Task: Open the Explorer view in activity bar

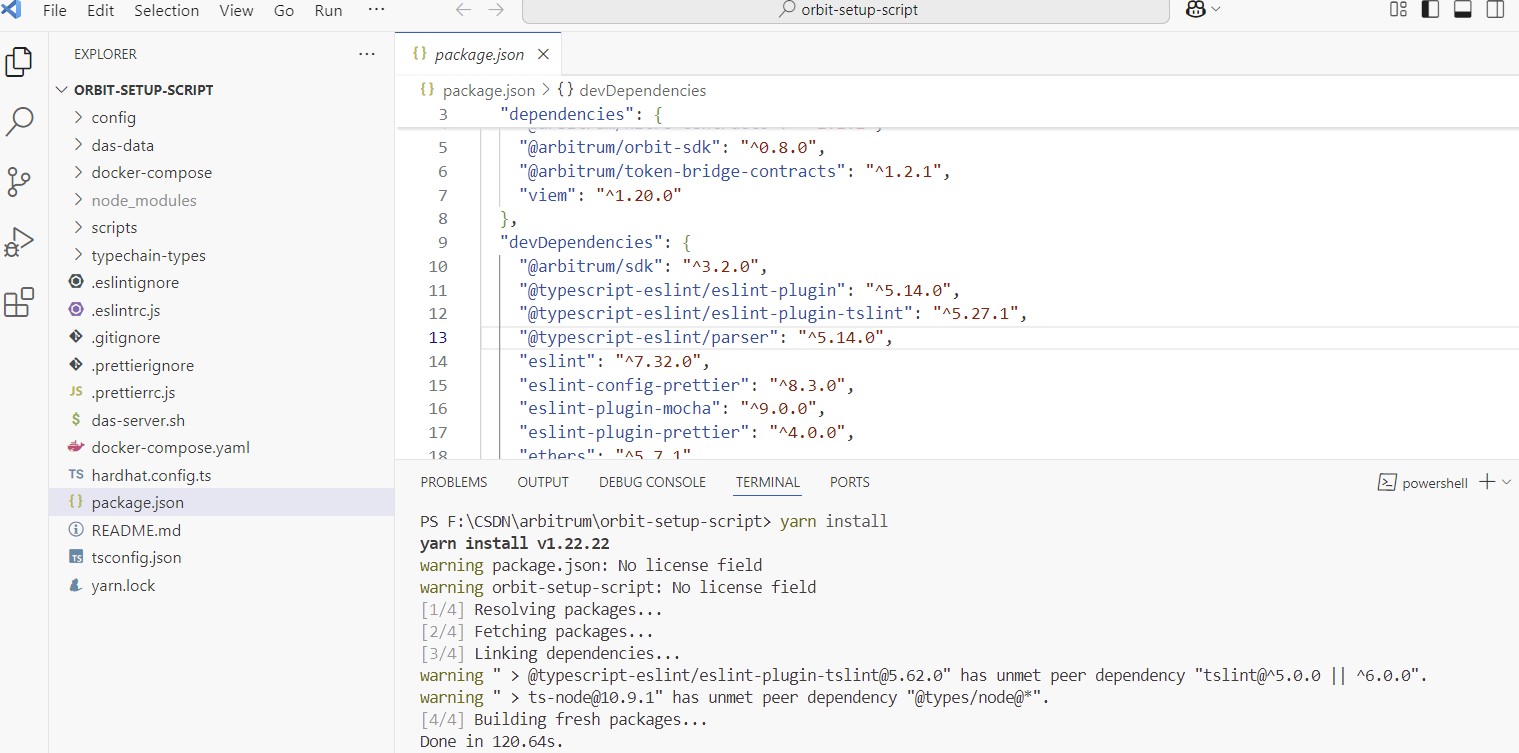Action: click(19, 62)
